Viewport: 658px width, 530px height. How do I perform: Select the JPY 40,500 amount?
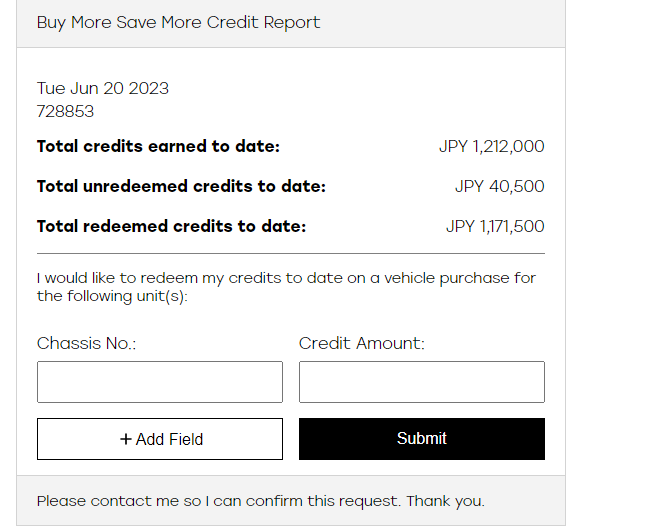point(500,186)
